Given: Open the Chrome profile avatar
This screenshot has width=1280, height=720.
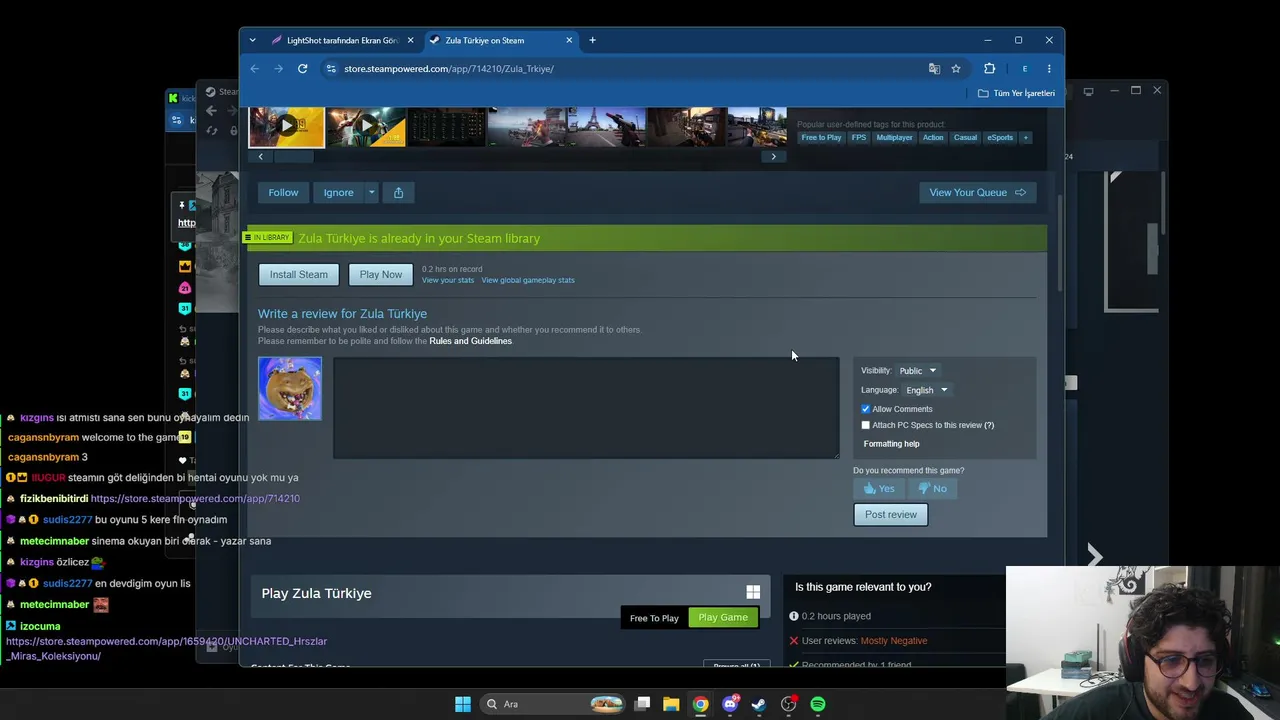Looking at the screenshot, I should click(x=1024, y=69).
